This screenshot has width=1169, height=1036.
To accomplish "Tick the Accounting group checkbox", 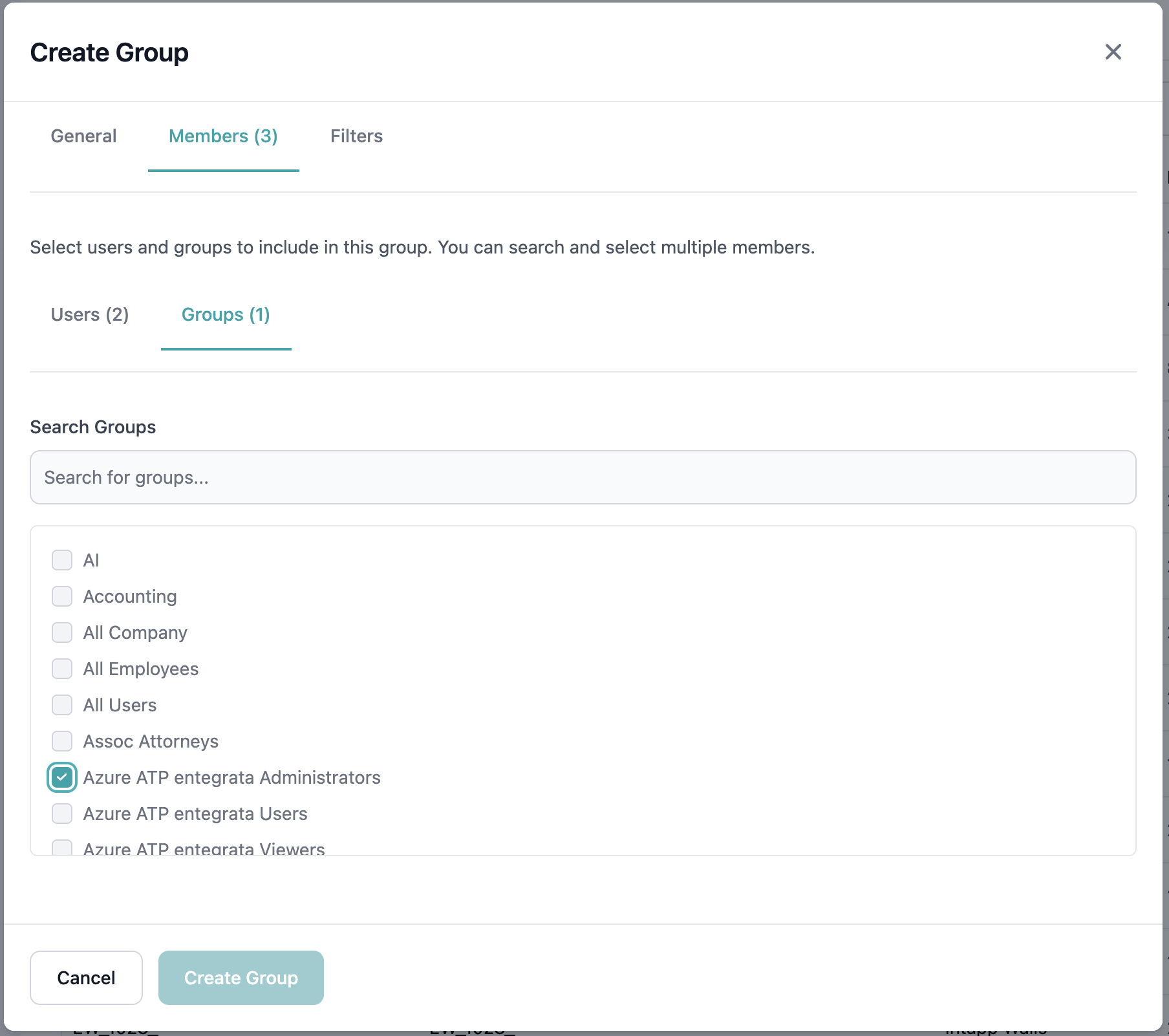I will (x=62, y=596).
